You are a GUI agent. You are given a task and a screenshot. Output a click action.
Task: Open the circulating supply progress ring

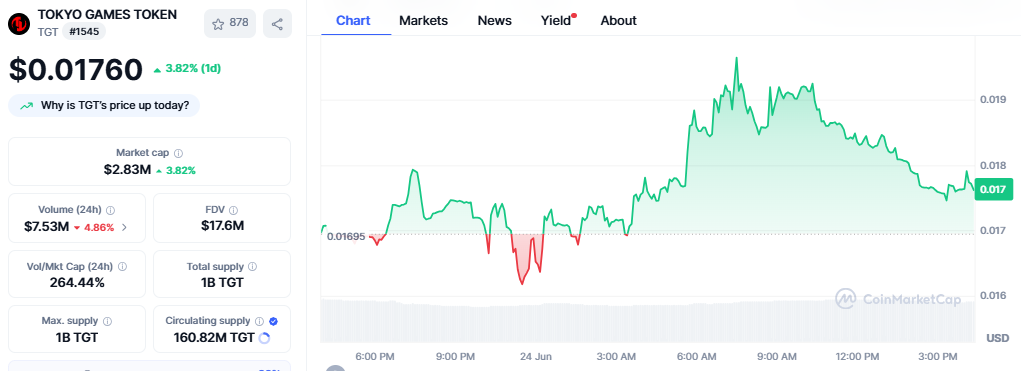264,338
